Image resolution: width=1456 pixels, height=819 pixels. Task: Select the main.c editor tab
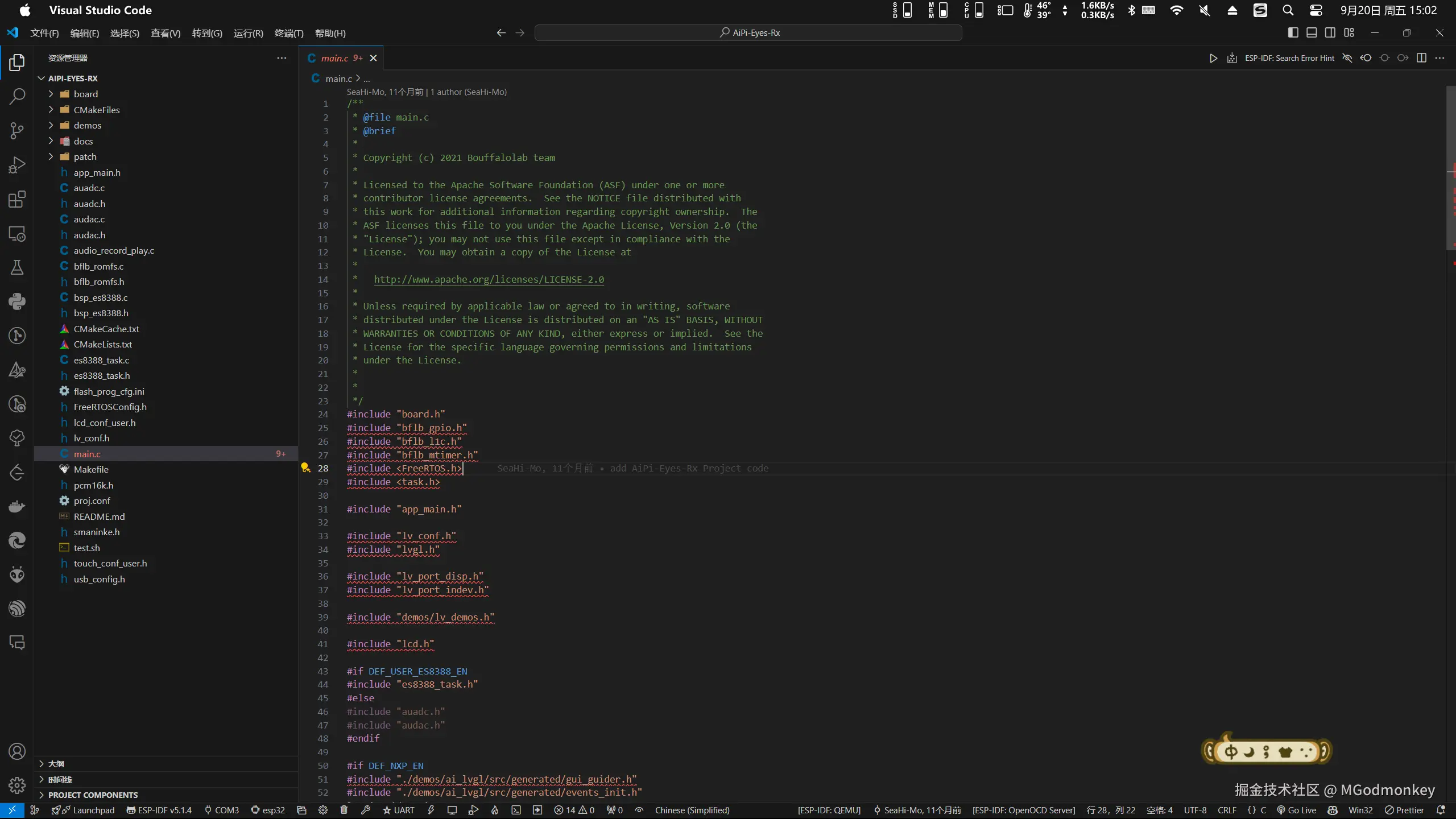(335, 58)
